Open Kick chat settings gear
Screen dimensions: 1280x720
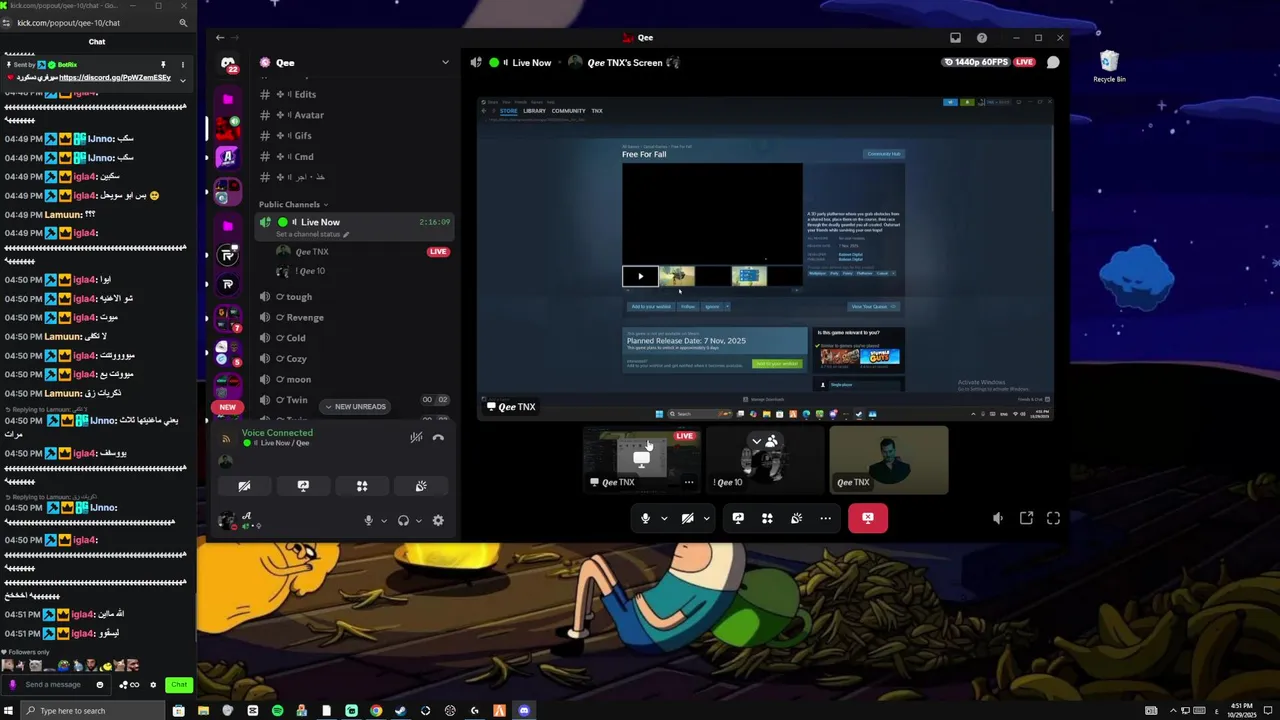pos(153,685)
